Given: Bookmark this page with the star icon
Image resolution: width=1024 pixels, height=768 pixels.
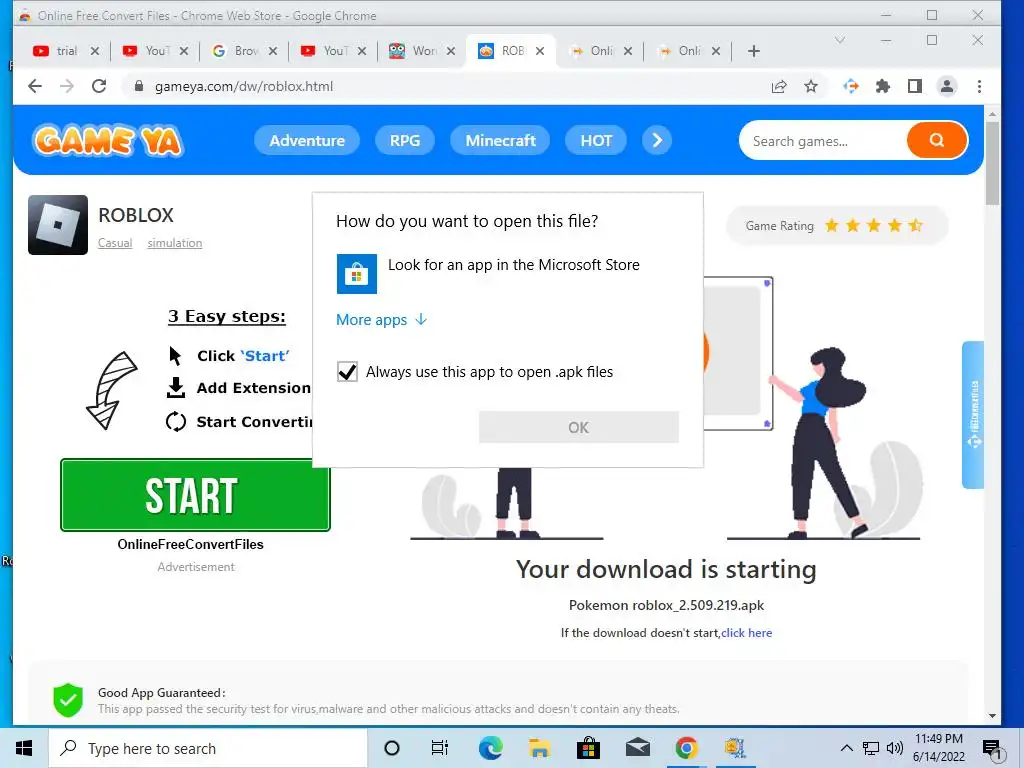Looking at the screenshot, I should [810, 86].
